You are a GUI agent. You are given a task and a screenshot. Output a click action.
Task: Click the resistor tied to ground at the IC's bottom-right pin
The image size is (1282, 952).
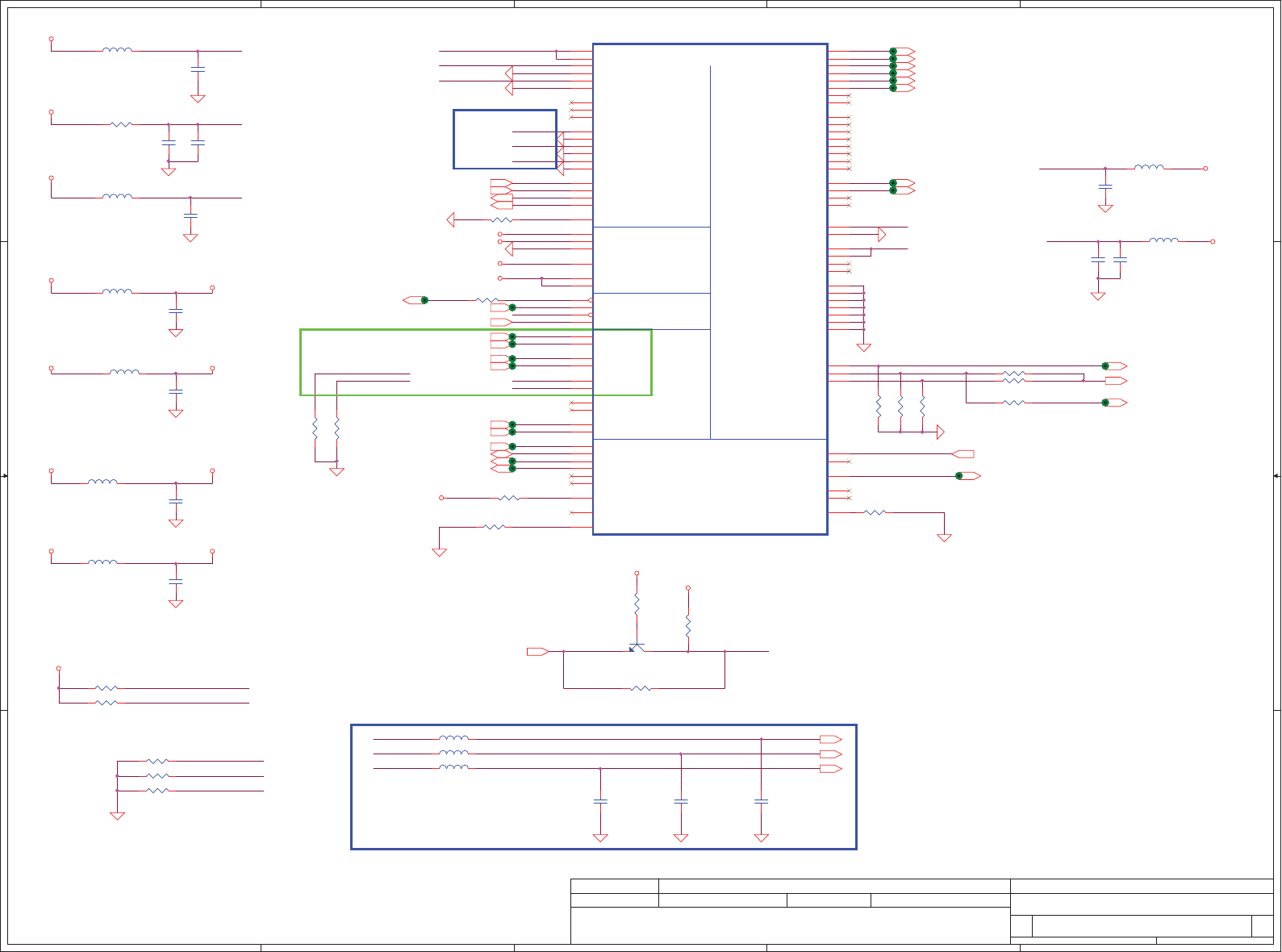tap(875, 512)
